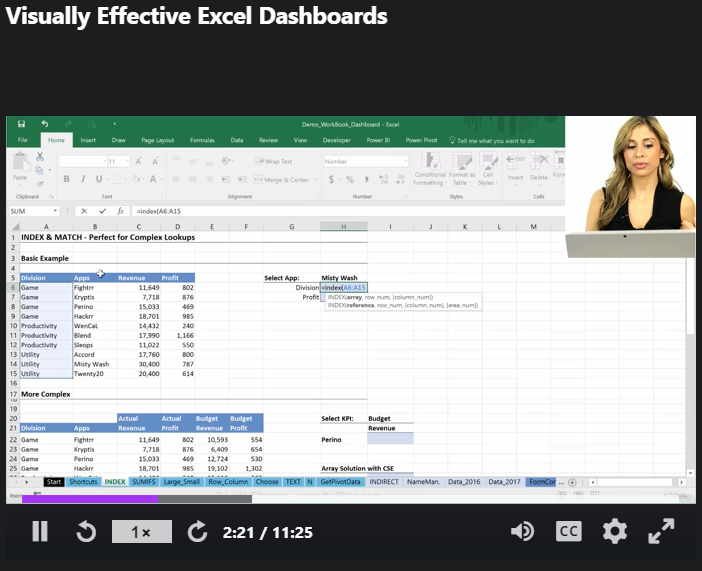Viewport: 702px width, 571px height.
Task: Click the Increase Decimal icon
Action: [x=384, y=180]
